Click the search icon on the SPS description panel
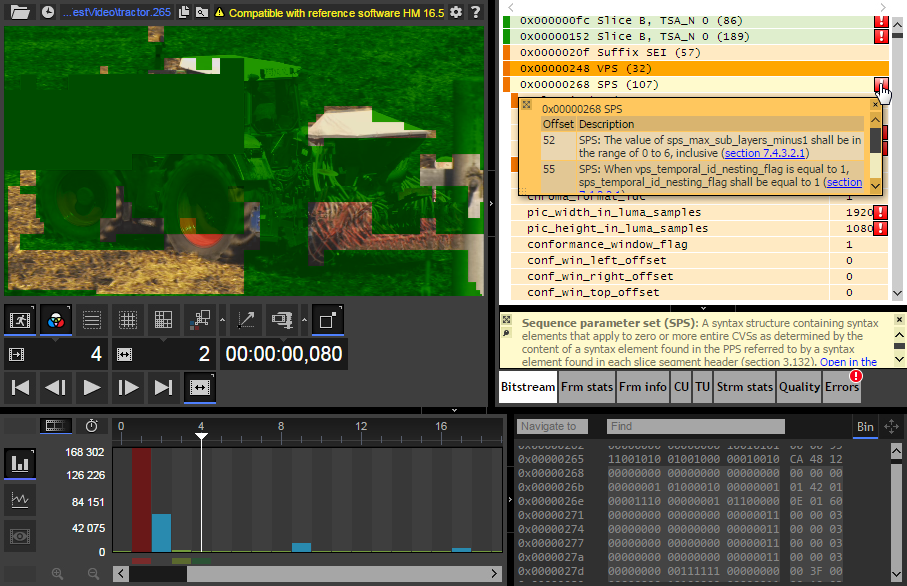Screen dimensions: 907x586 [x=506, y=333]
